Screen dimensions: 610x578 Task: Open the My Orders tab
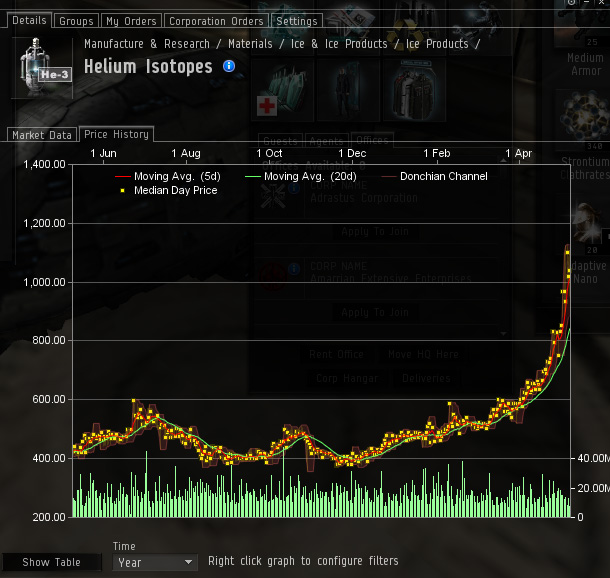click(x=131, y=21)
